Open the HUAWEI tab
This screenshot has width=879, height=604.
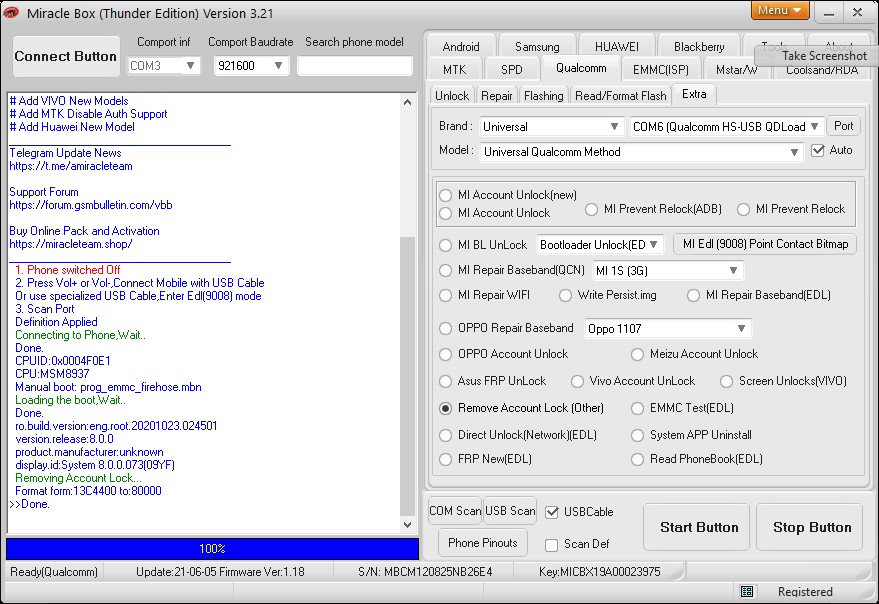(x=617, y=47)
